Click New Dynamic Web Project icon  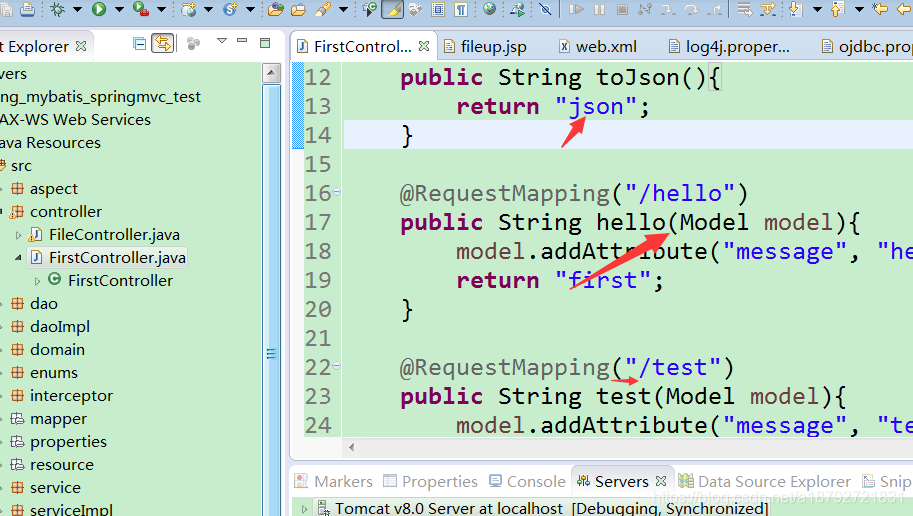[x=189, y=9]
